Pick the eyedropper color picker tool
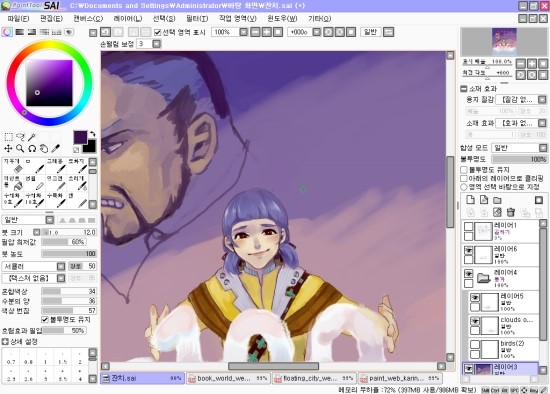Screen dimensions: 550x394 [x=55, y=148]
